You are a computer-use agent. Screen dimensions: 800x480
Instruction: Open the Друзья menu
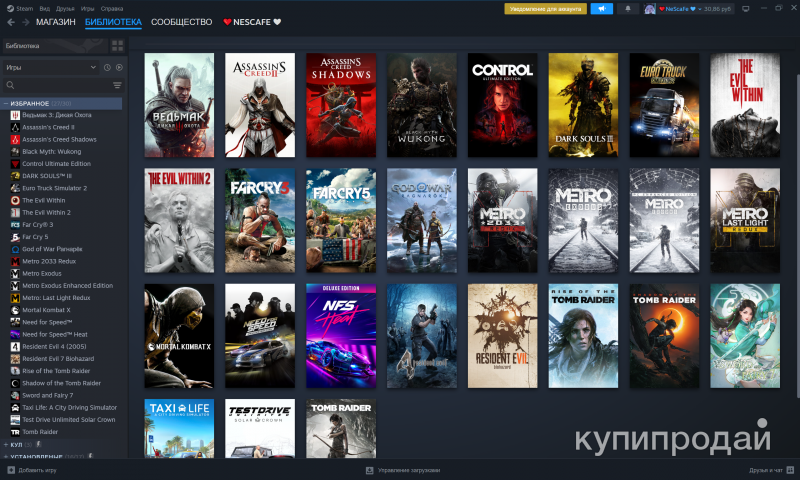tap(65, 9)
